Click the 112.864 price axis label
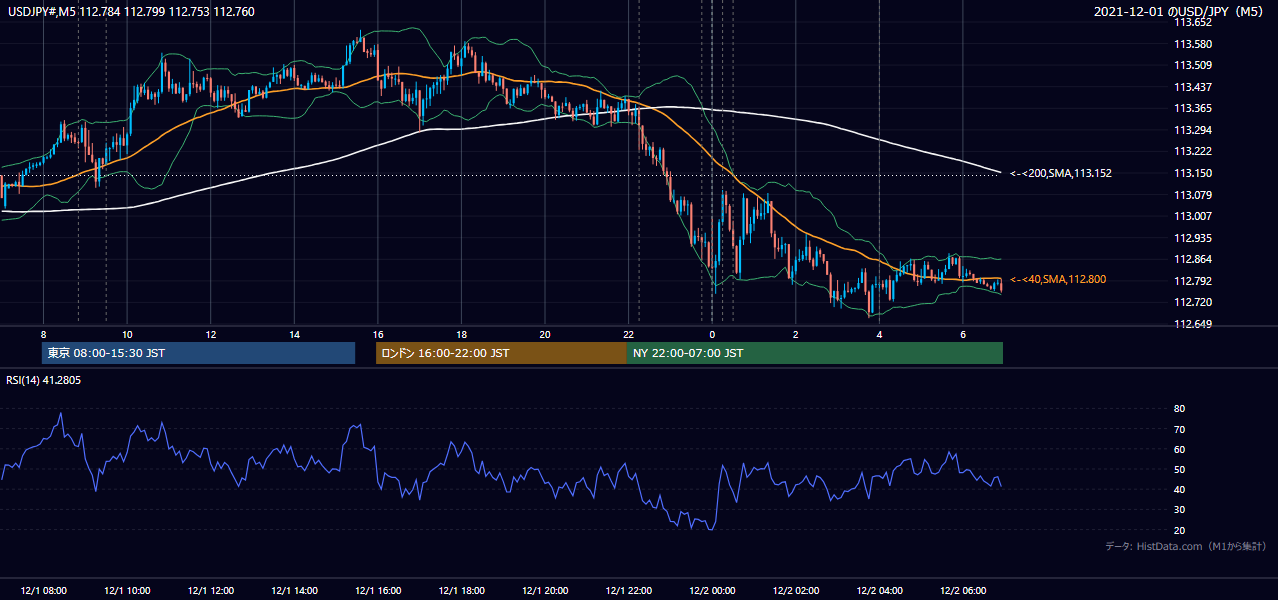 pyautogui.click(x=1192, y=259)
